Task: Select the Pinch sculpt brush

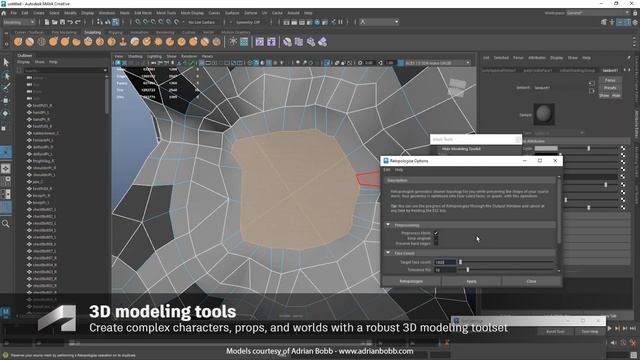Action: point(65,42)
